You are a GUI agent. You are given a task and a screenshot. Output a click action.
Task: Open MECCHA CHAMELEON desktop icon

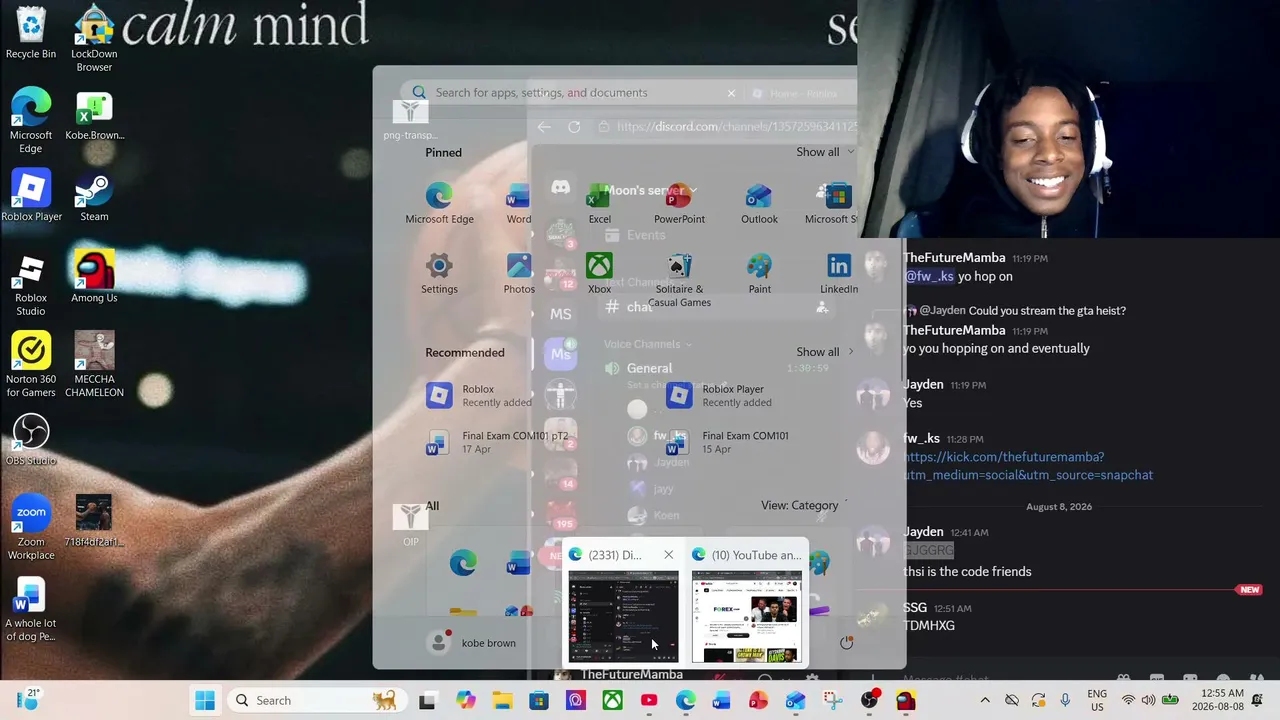point(94,364)
